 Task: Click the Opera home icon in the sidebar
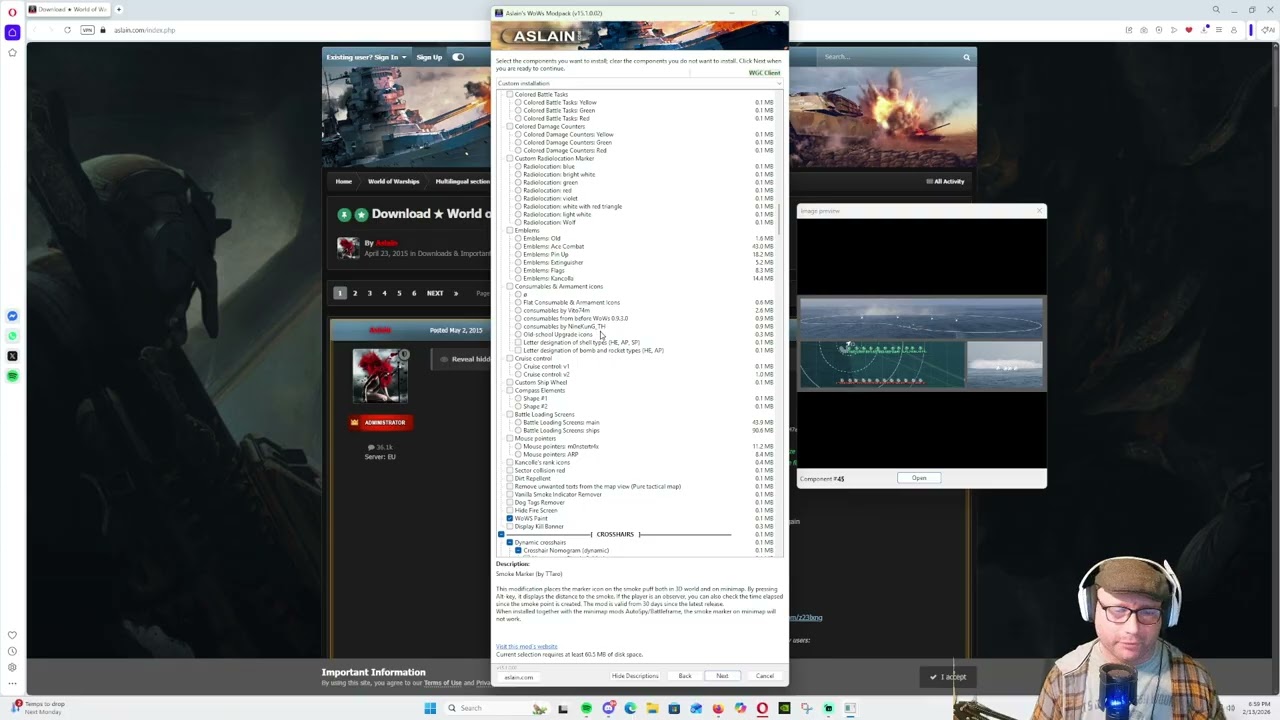(x=12, y=32)
